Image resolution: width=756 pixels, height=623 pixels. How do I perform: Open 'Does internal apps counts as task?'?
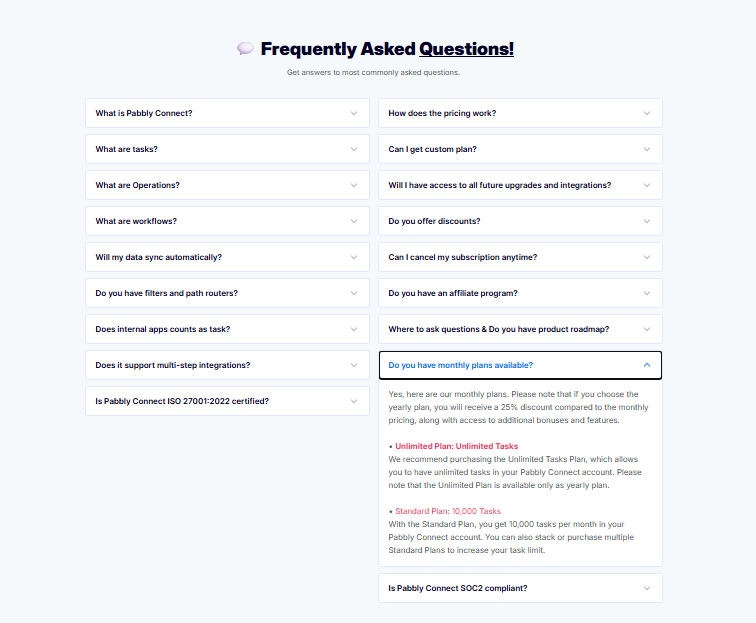tap(227, 329)
